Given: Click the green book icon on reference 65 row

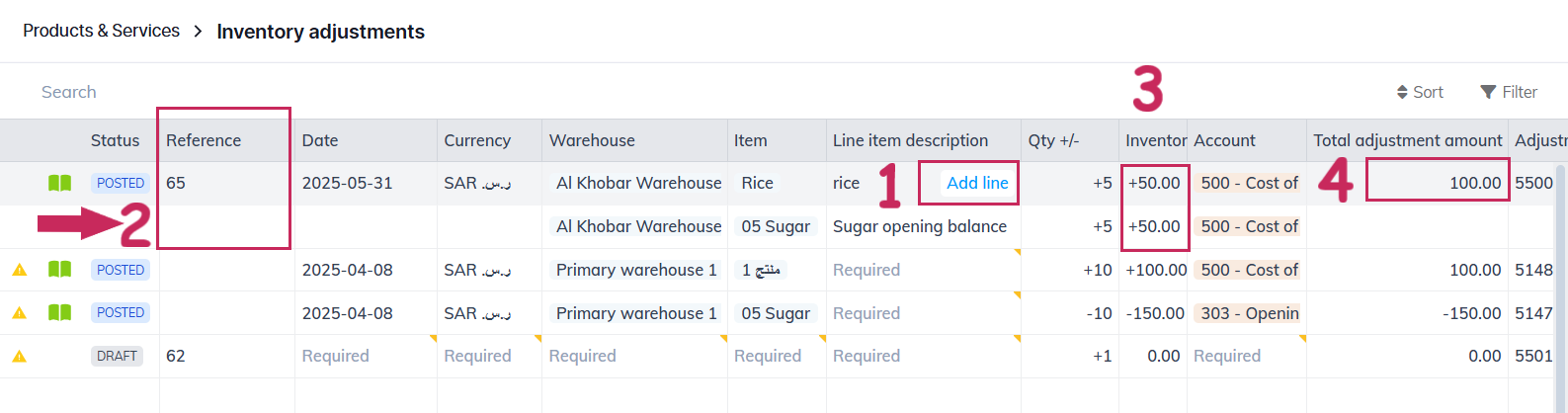Looking at the screenshot, I should 60,183.
